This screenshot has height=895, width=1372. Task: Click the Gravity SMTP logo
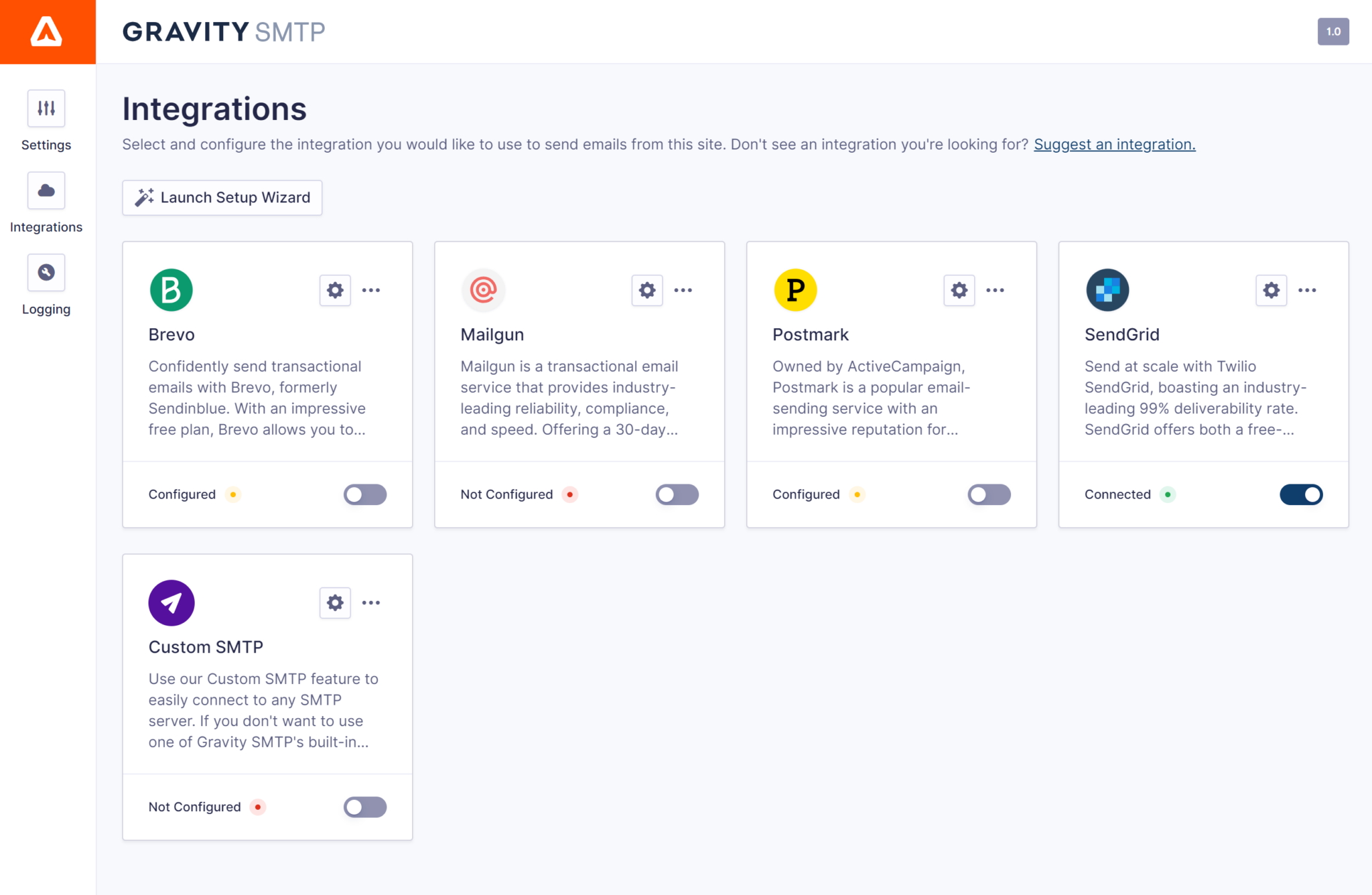[x=223, y=31]
